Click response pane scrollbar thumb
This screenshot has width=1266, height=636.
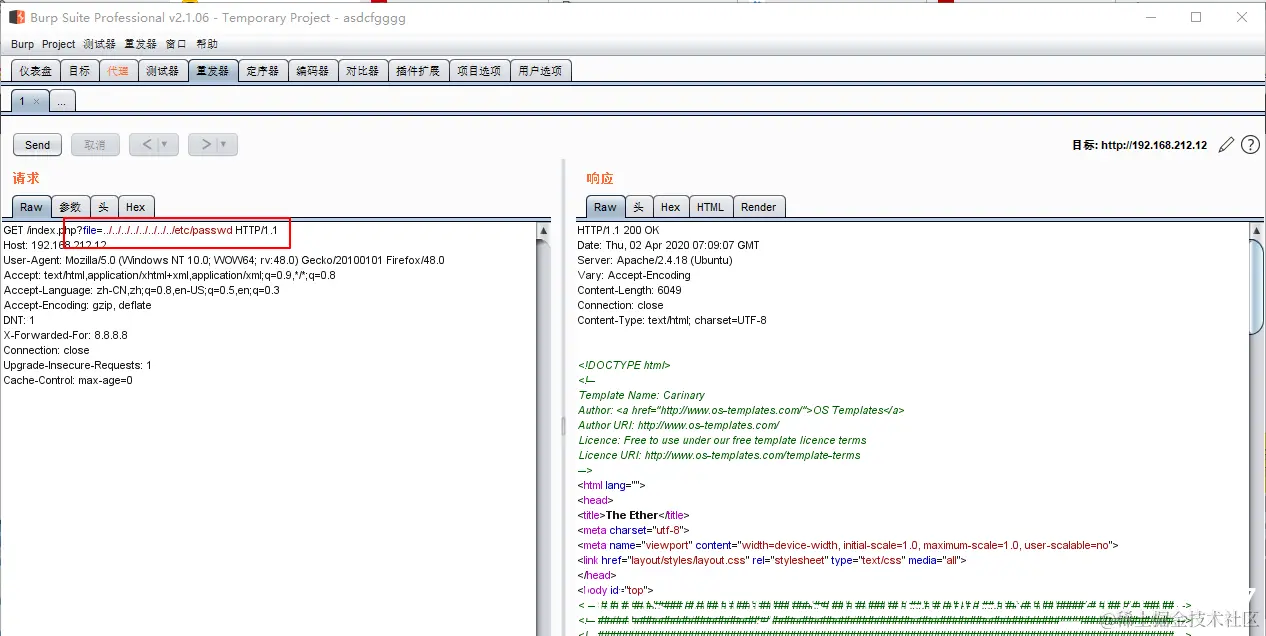pyautogui.click(x=1258, y=287)
